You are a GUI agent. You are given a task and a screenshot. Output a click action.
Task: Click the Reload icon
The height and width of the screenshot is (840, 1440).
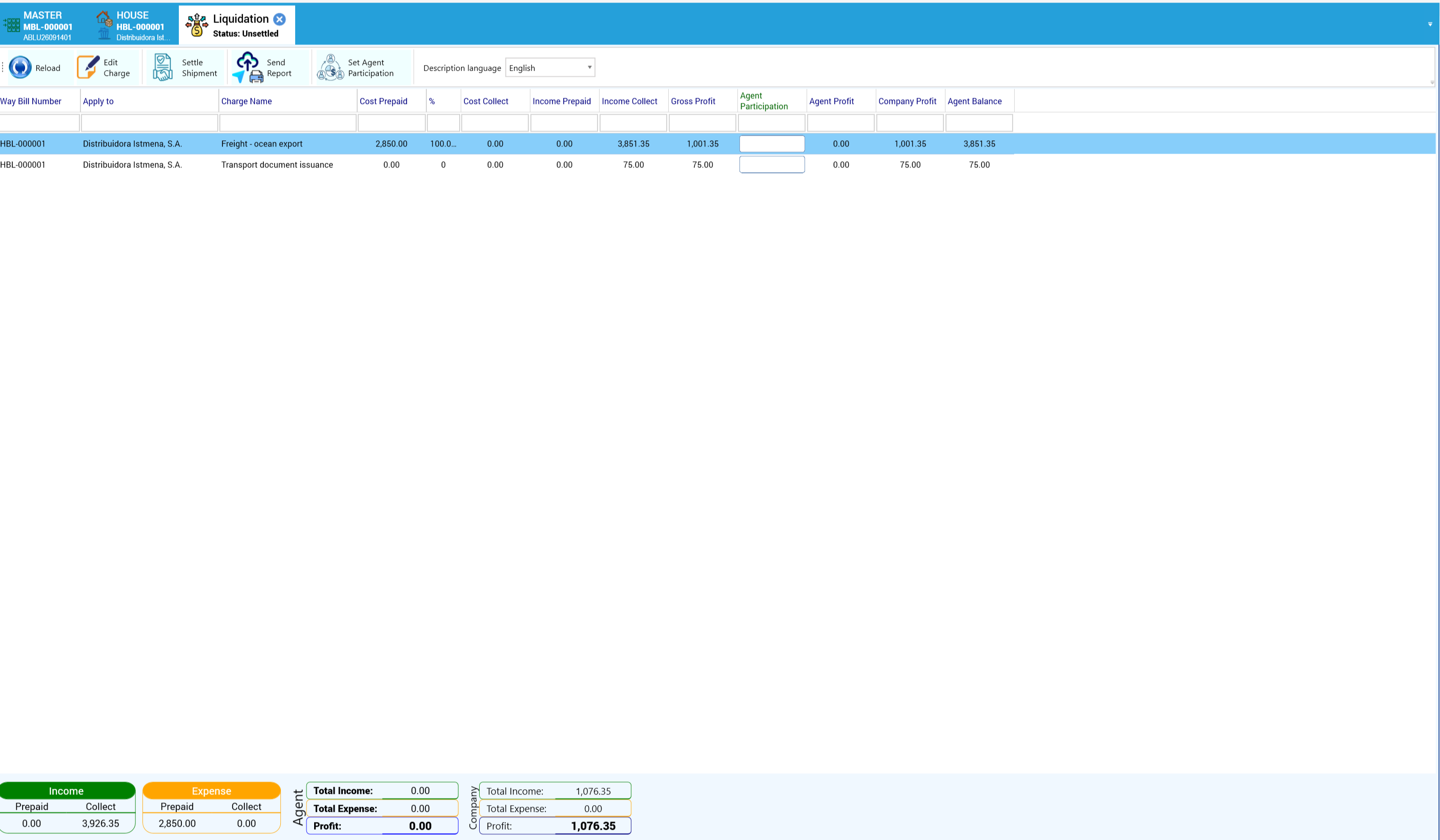[x=20, y=68]
